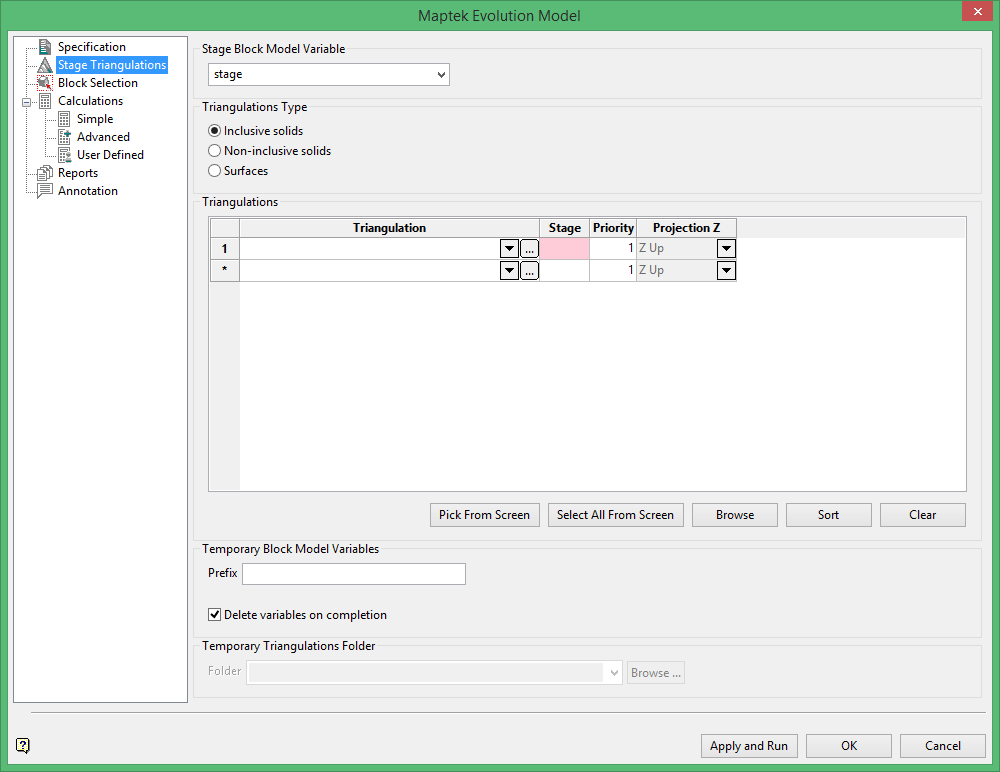The image size is (1000, 772).
Task: Select the Non-inclusive solids radio button
Action: (214, 149)
